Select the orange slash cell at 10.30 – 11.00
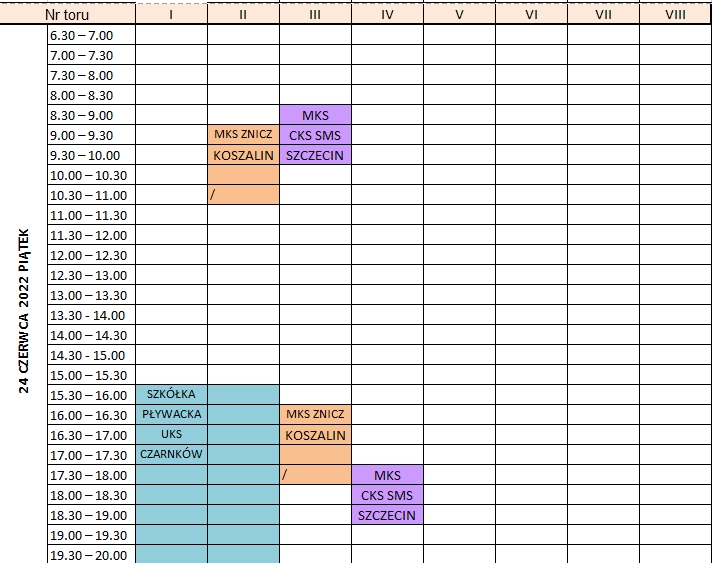Image resolution: width=712 pixels, height=563 pixels. [x=243, y=195]
